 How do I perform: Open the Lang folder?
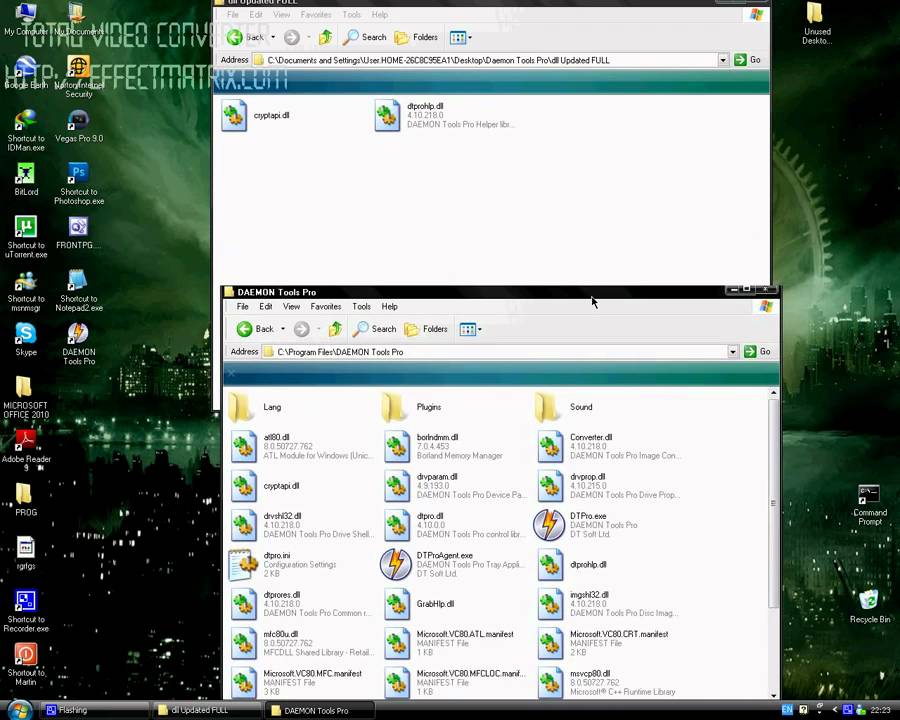point(255,407)
